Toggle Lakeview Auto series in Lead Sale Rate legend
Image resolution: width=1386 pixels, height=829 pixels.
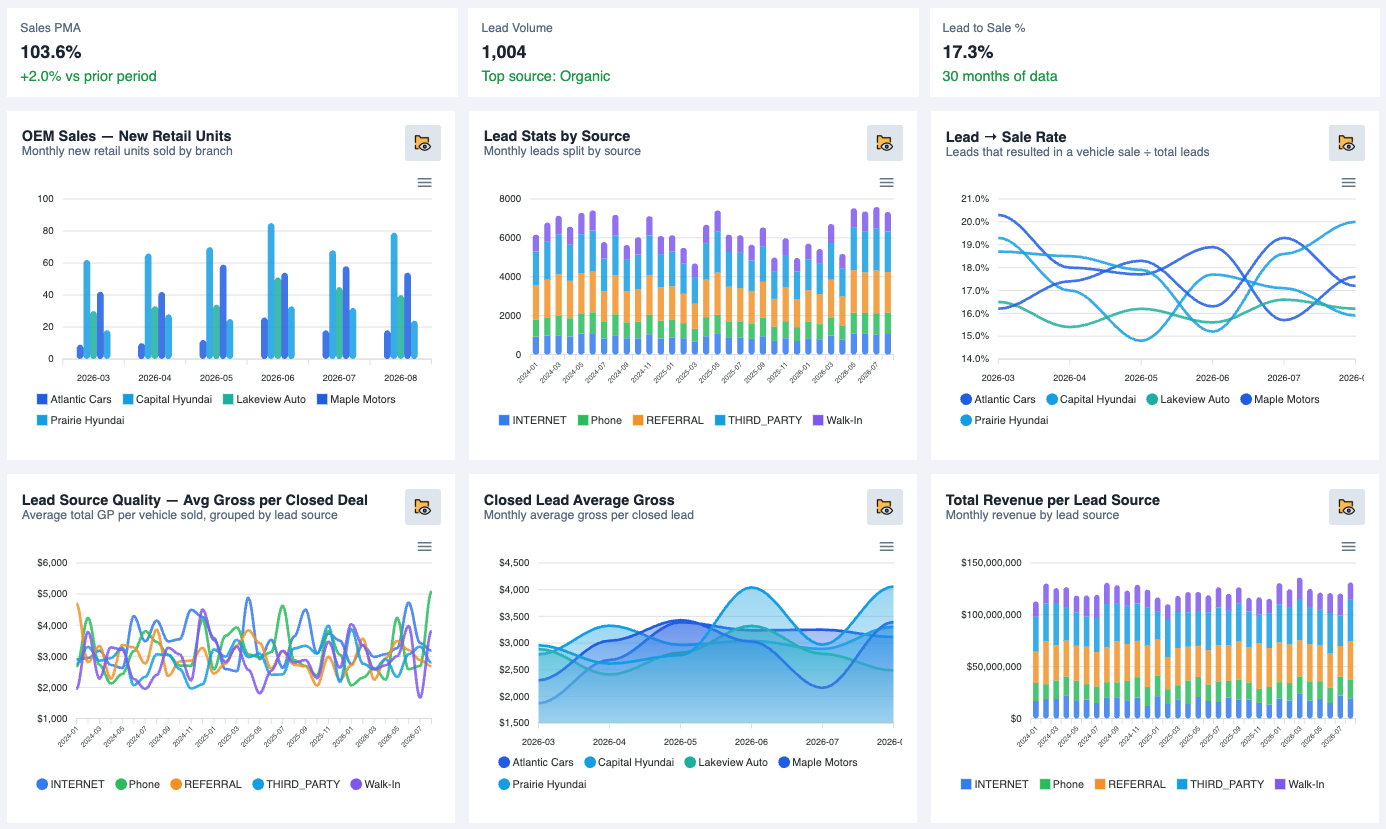click(1187, 399)
